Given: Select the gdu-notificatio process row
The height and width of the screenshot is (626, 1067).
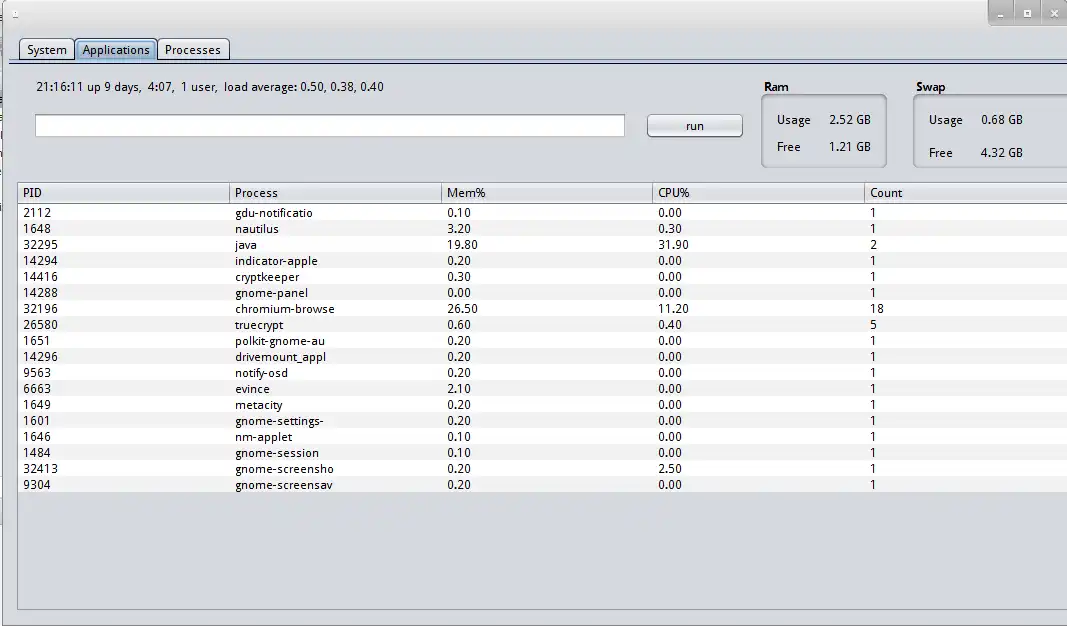Looking at the screenshot, I should 542,213.
